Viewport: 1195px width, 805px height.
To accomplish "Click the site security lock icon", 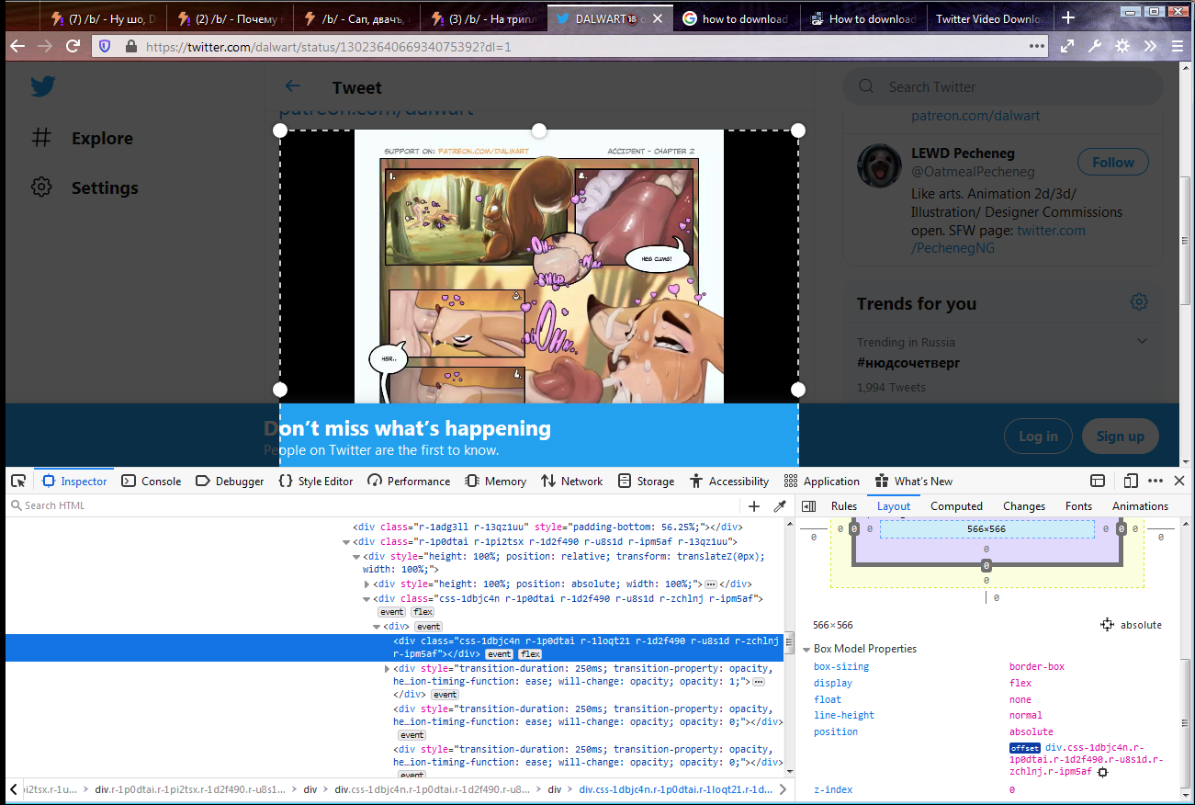I will pyautogui.click(x=130, y=47).
